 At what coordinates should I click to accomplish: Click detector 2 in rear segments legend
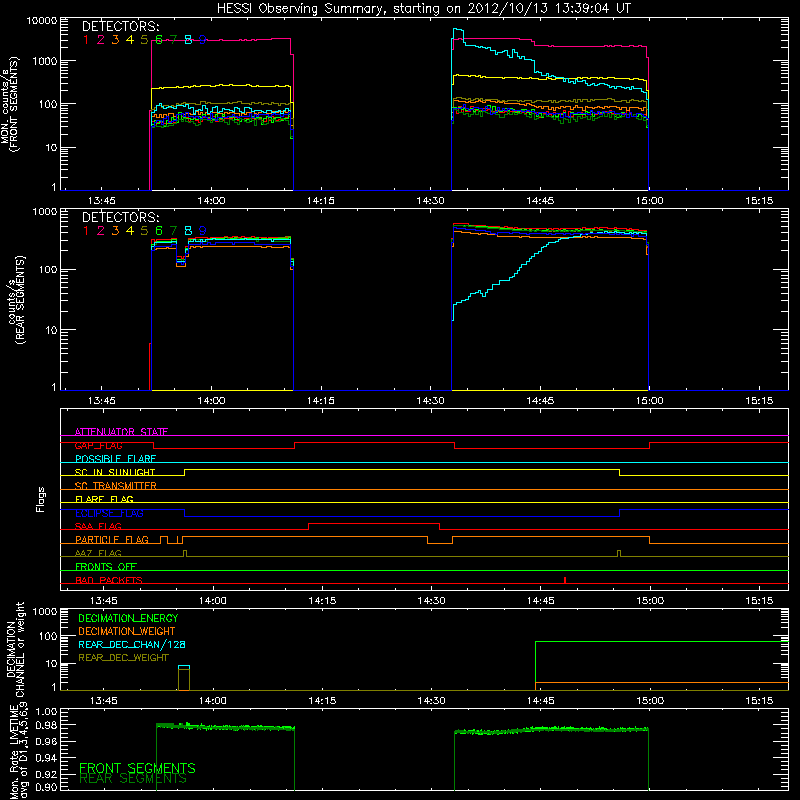click(x=101, y=231)
